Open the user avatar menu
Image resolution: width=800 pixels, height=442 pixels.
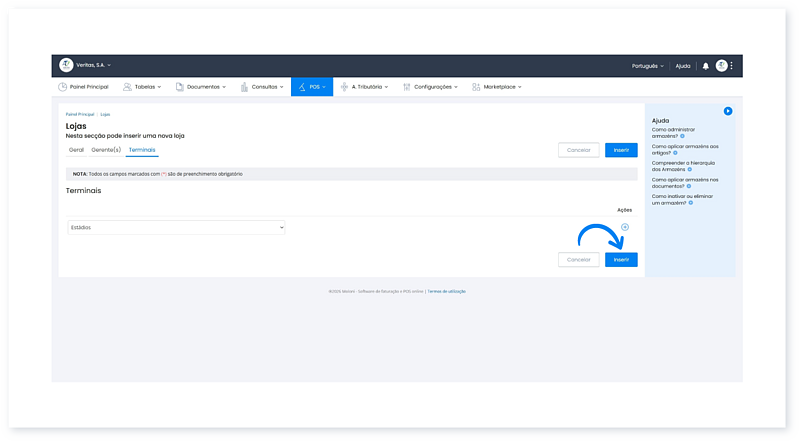[x=721, y=66]
